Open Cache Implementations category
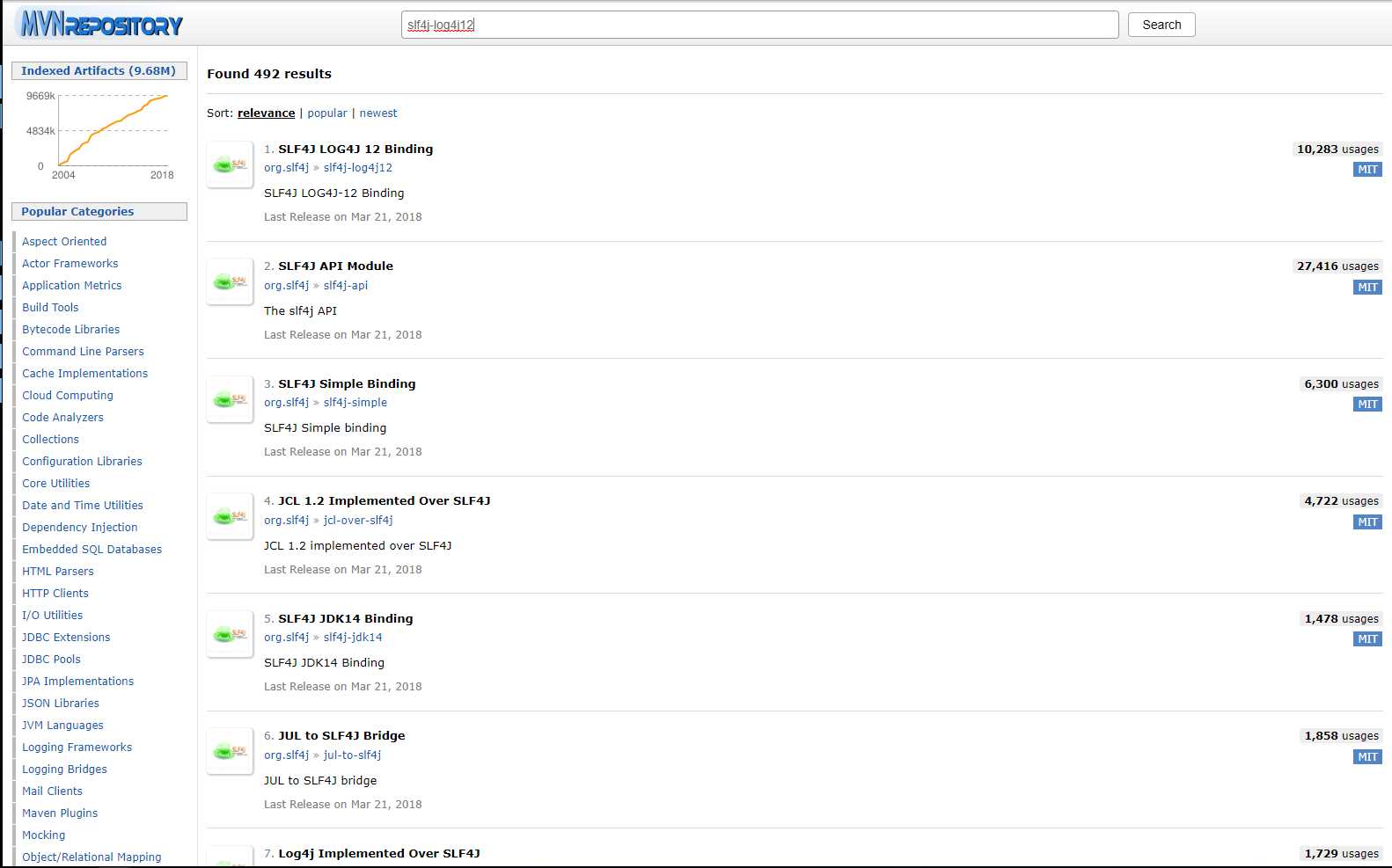1392x868 pixels. click(84, 374)
